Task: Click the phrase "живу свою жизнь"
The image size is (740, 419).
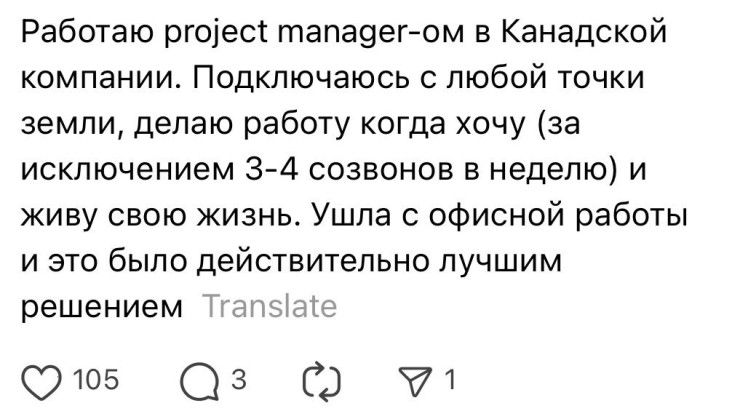Action: (160, 216)
